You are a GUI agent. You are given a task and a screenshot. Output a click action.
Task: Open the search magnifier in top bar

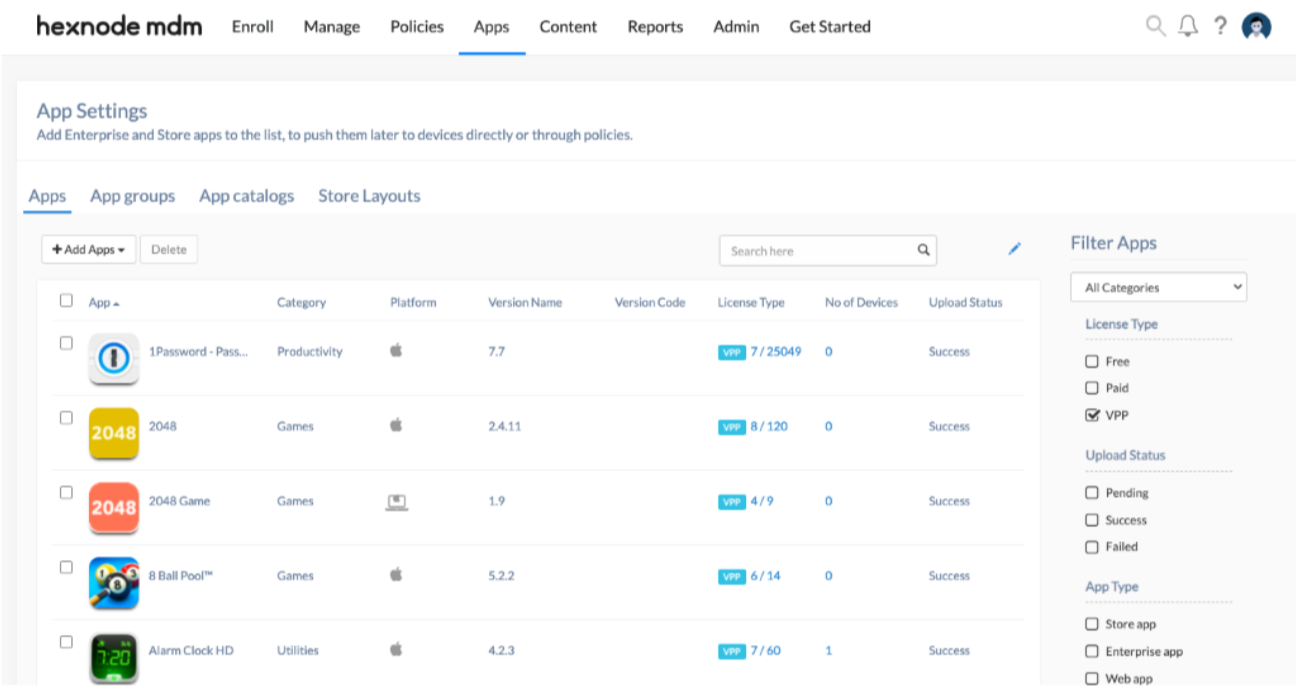tap(1156, 26)
